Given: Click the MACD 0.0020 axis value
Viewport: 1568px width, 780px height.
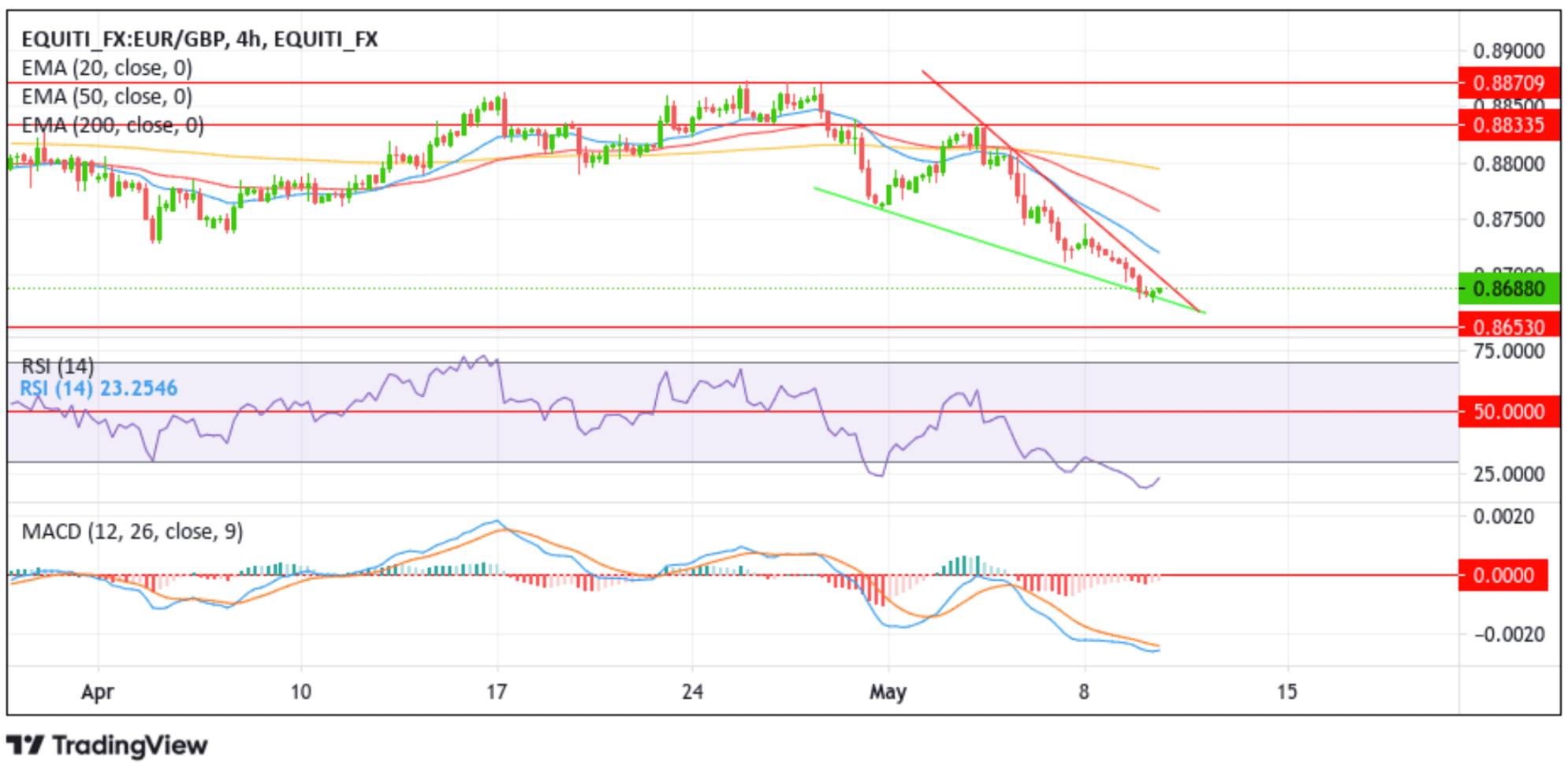Looking at the screenshot, I should pyautogui.click(x=1503, y=517).
